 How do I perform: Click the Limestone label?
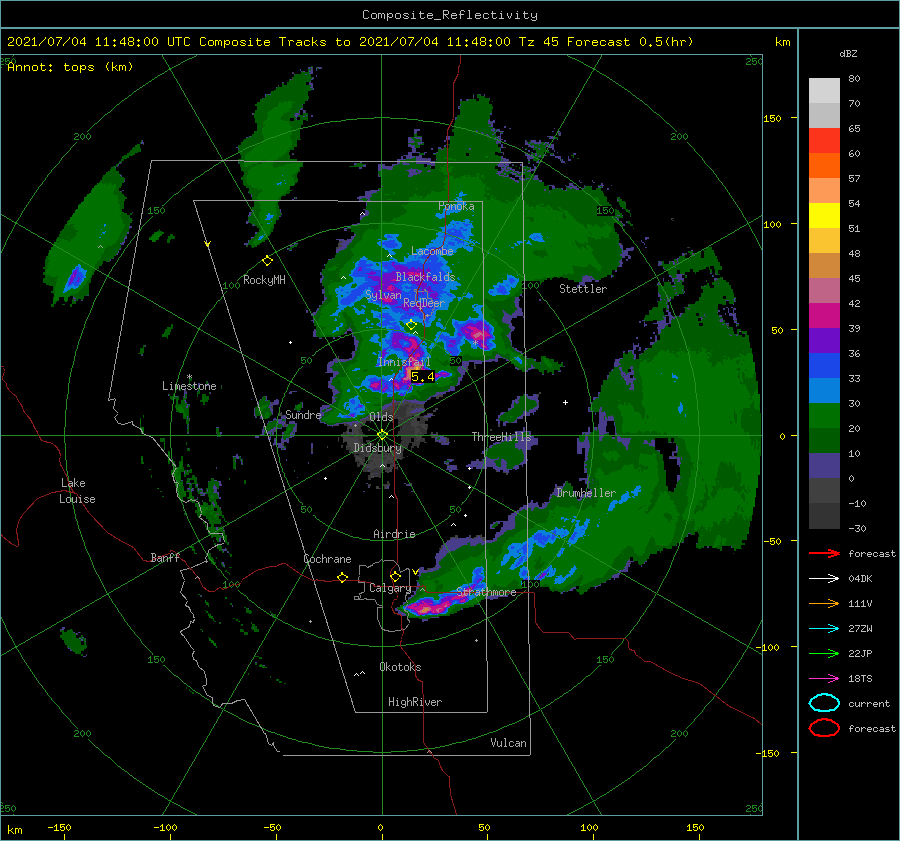coord(189,386)
